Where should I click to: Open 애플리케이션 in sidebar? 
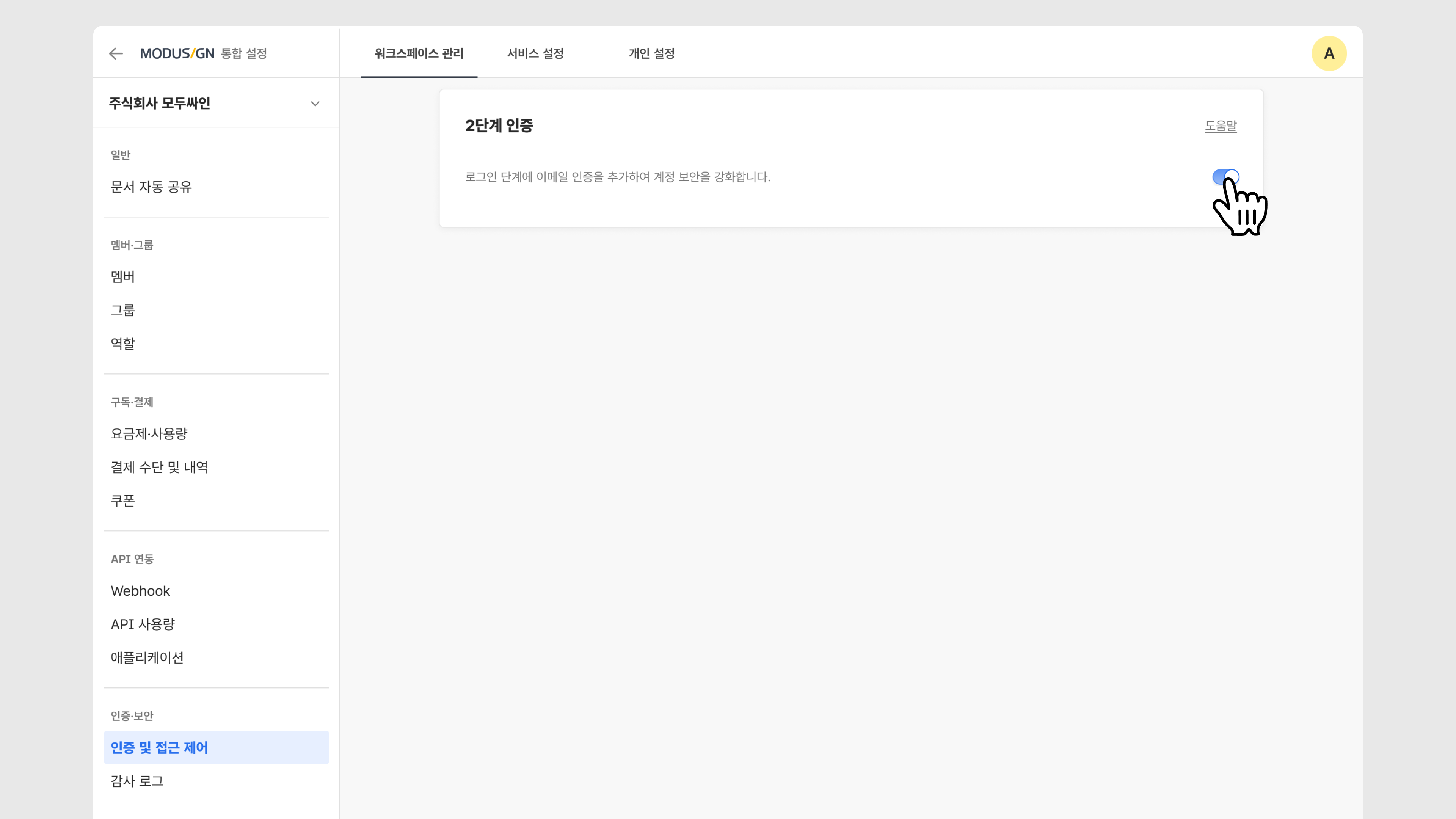point(147,658)
